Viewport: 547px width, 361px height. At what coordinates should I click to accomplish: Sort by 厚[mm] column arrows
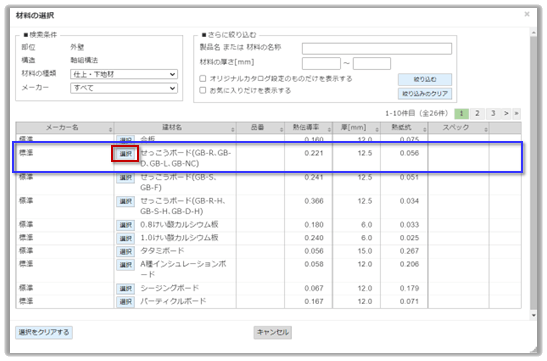pyautogui.click(x=377, y=129)
